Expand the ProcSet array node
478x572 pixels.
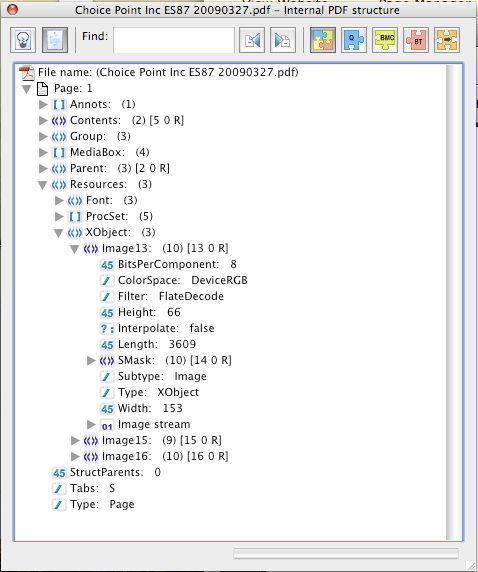click(59, 216)
